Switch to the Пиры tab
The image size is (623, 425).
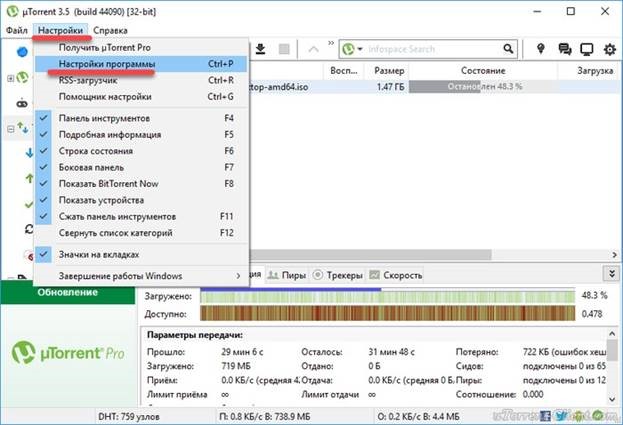[x=286, y=275]
